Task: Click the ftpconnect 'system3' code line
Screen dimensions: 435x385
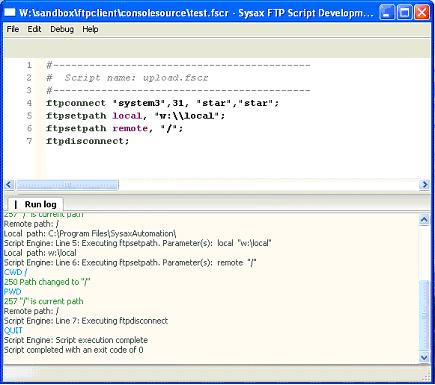Action: [x=162, y=103]
